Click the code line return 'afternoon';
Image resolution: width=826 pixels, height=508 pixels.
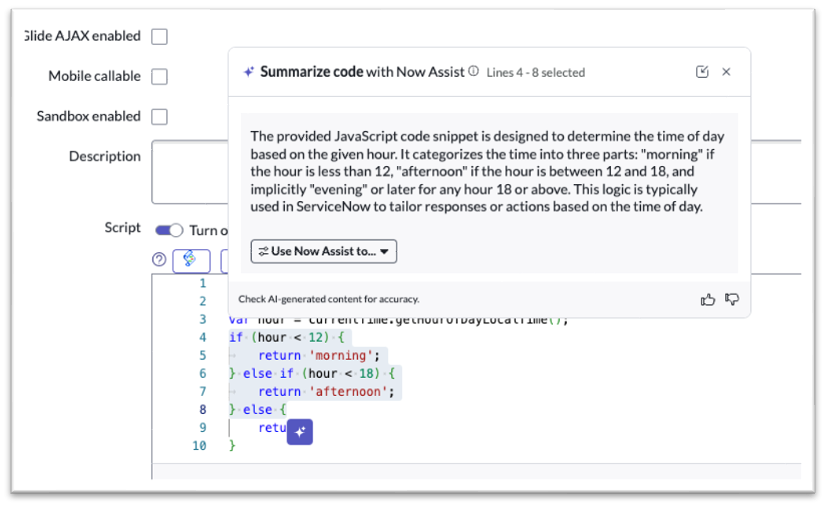point(326,392)
